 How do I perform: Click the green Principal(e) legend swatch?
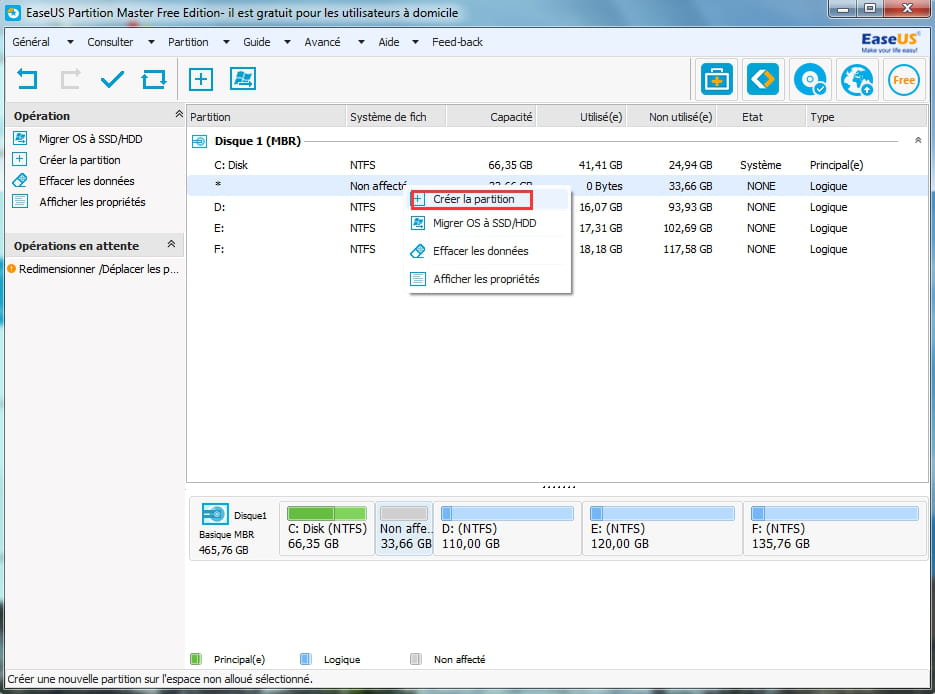click(196, 659)
